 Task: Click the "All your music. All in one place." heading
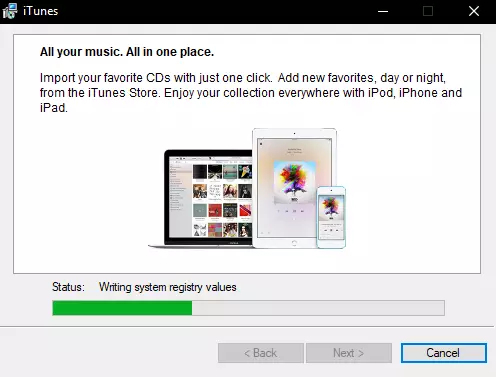(127, 52)
